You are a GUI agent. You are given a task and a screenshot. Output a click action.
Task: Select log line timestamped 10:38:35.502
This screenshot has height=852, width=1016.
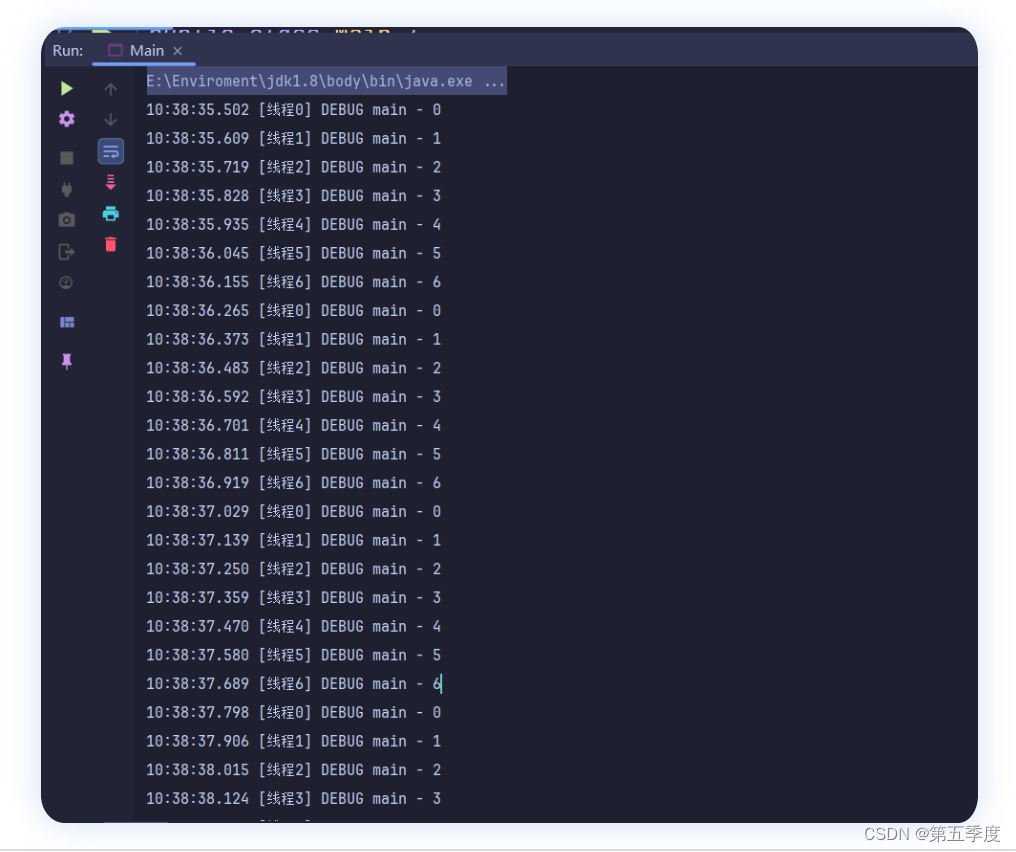click(294, 110)
